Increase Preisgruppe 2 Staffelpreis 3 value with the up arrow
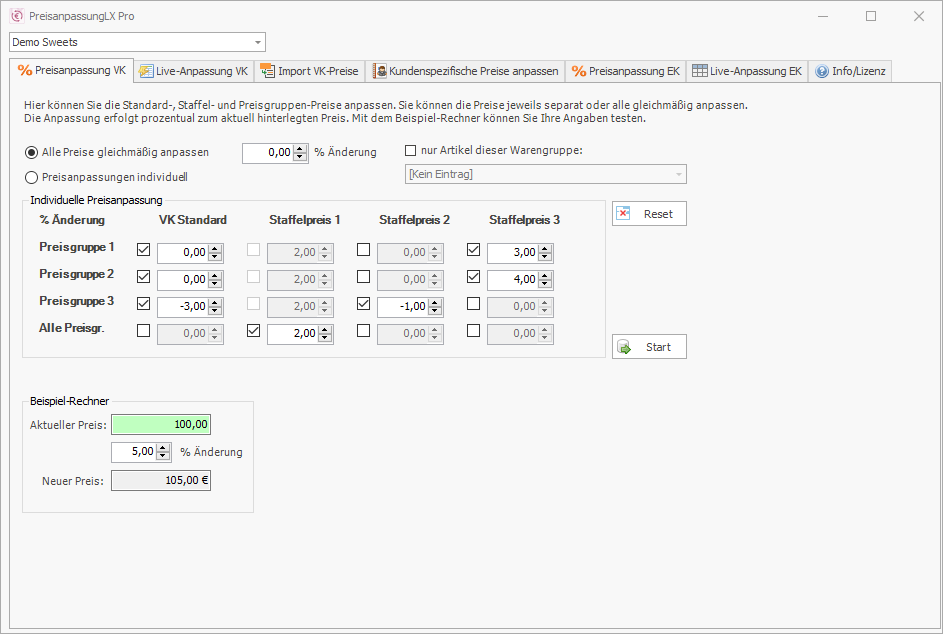943x634 pixels. tap(545, 275)
